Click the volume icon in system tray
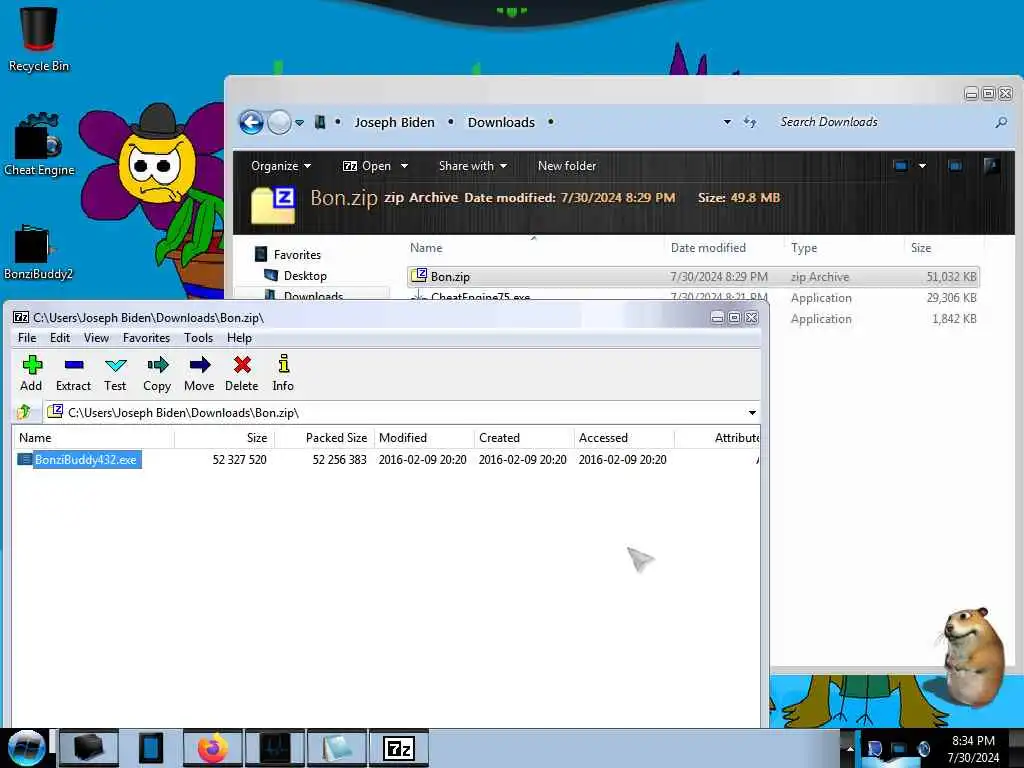This screenshot has width=1024, height=768. pyautogui.click(x=923, y=748)
